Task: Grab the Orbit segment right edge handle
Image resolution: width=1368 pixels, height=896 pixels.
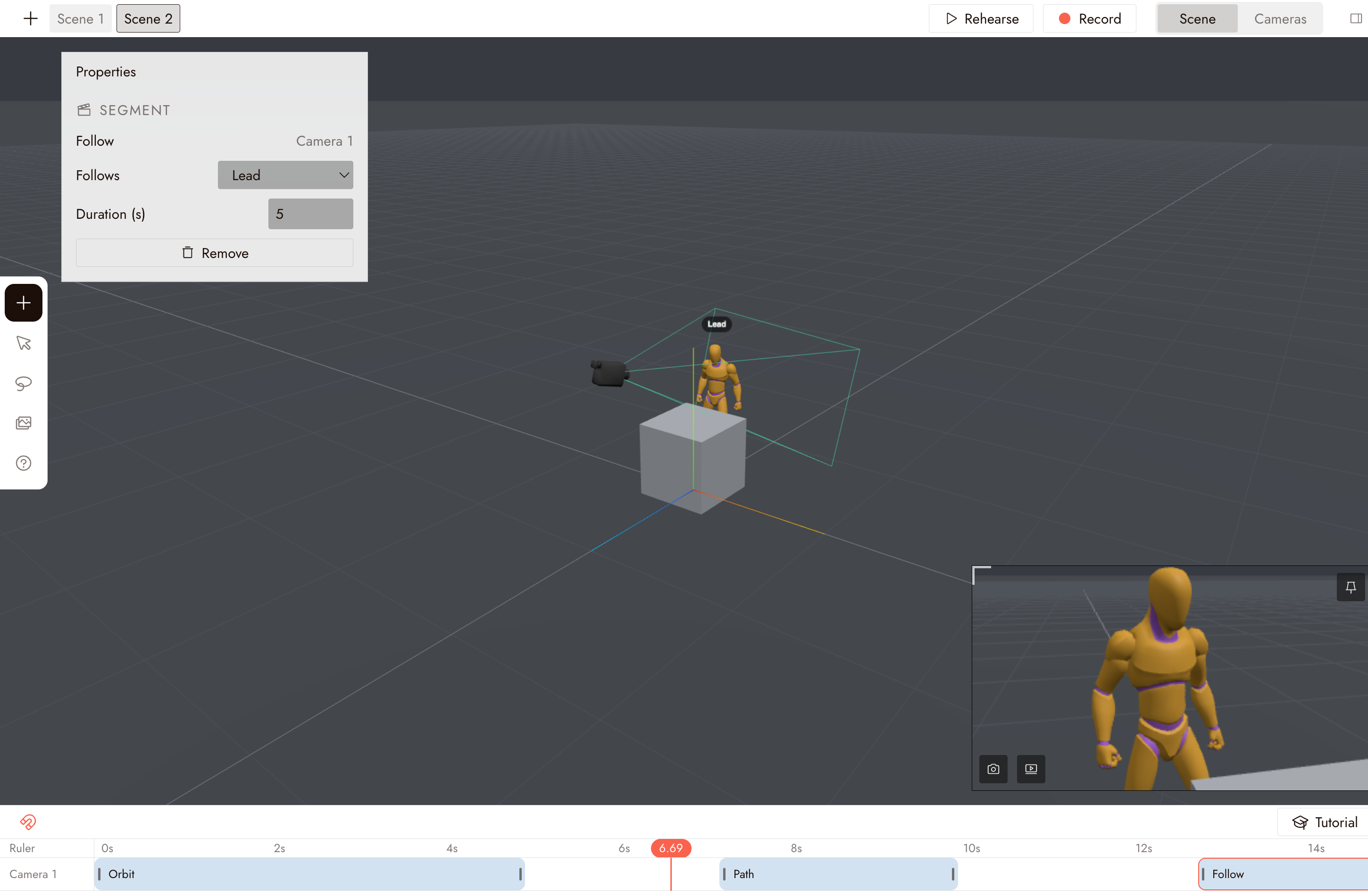Action: 520,874
